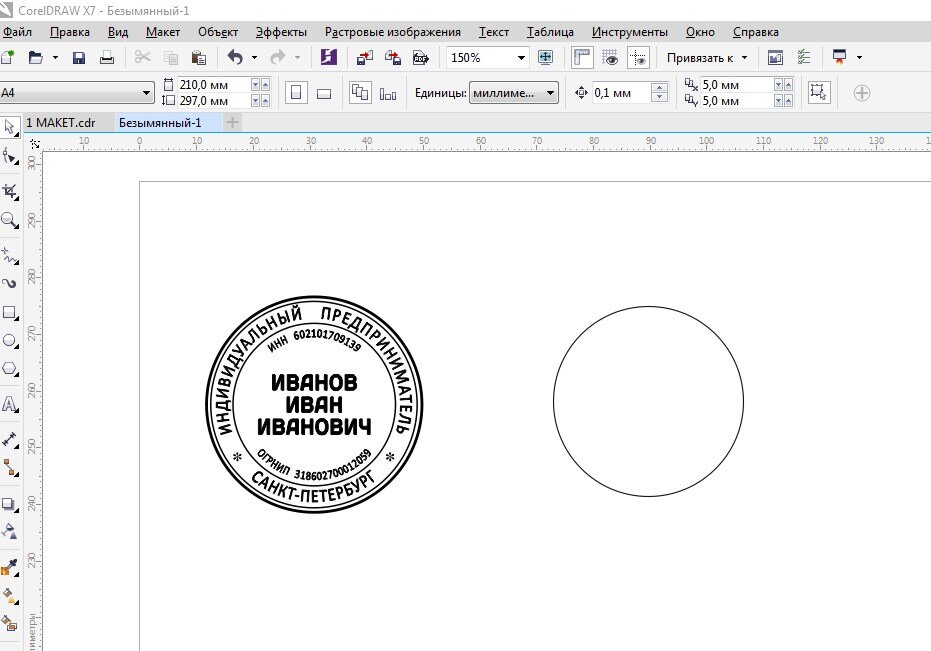Image resolution: width=931 pixels, height=651 pixels.
Task: Pick the Artistic Media tool
Action: 10,283
